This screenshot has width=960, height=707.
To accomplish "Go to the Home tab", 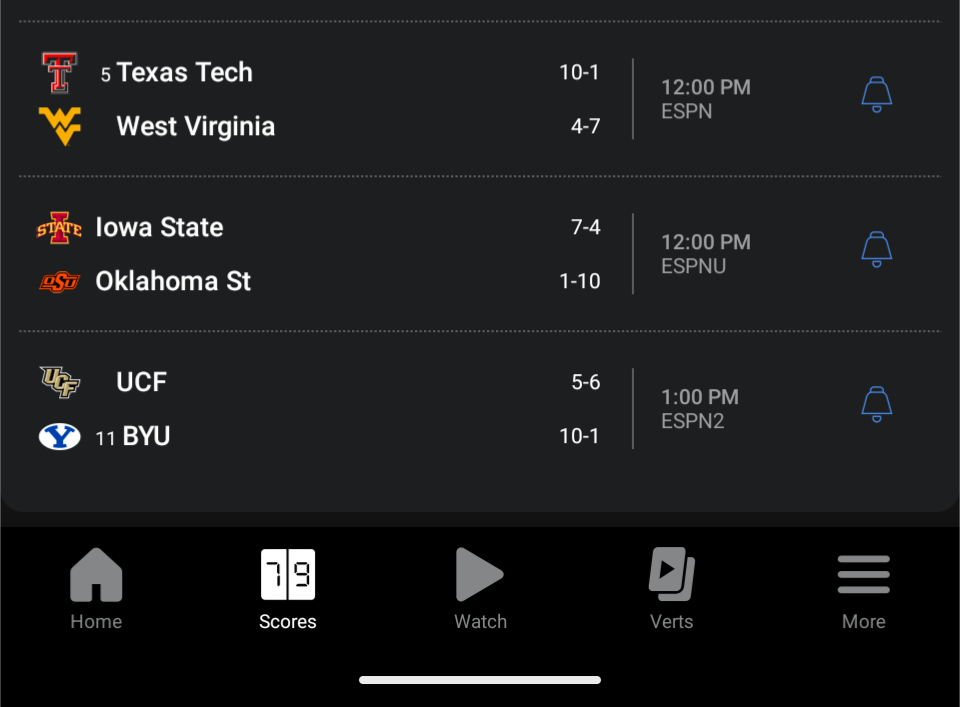I will click(x=96, y=589).
